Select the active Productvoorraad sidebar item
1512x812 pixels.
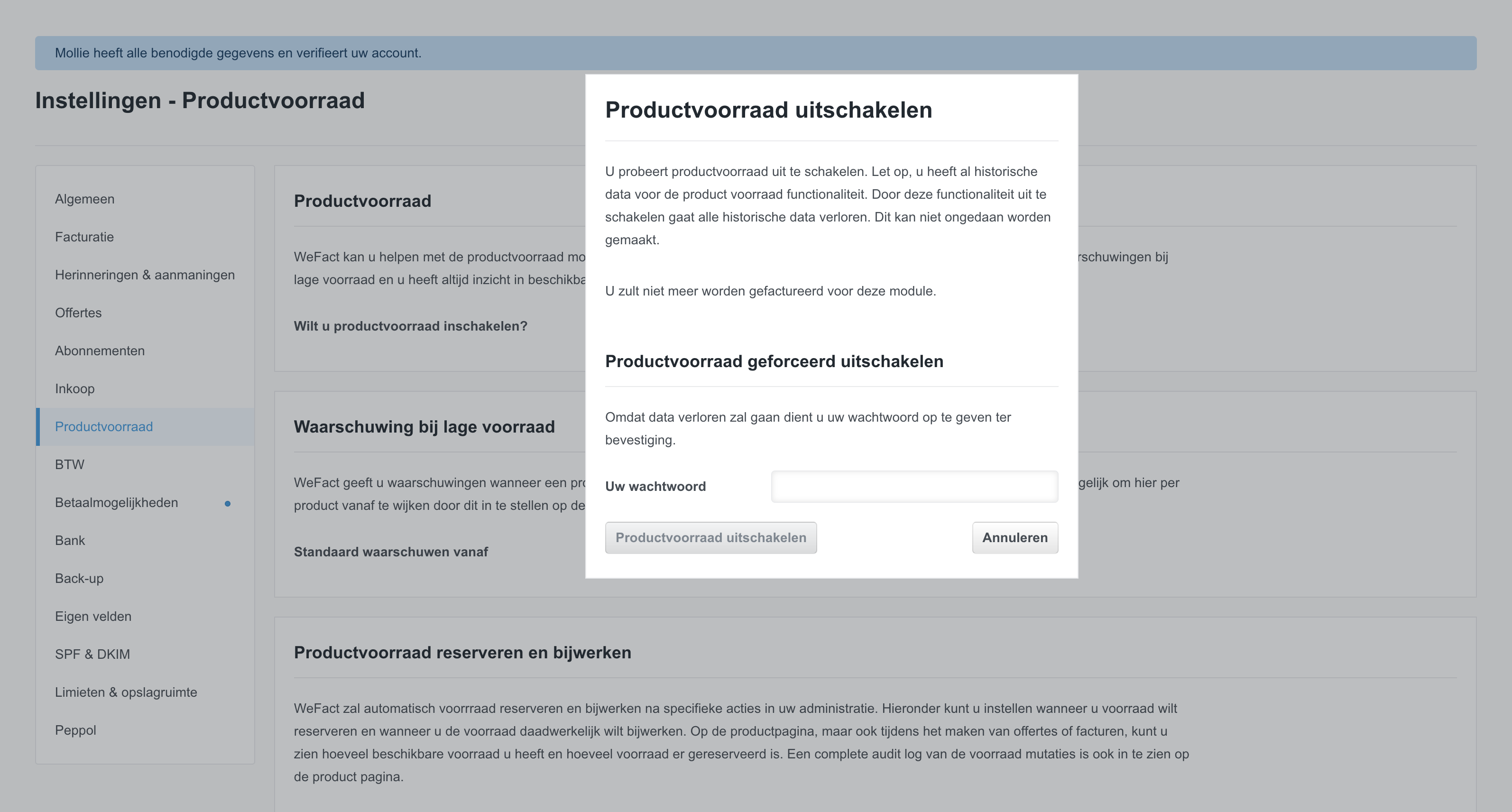tap(104, 427)
